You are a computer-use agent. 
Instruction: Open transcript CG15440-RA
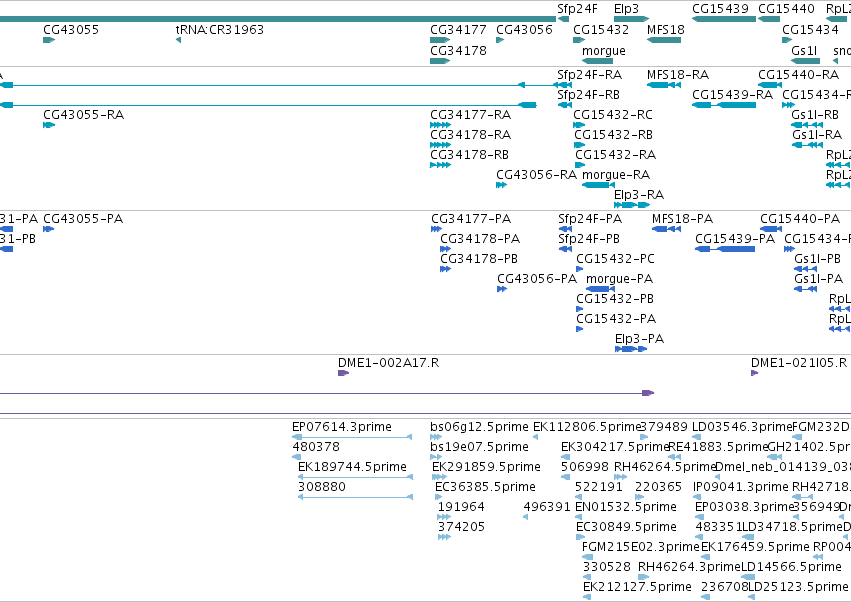(x=798, y=75)
